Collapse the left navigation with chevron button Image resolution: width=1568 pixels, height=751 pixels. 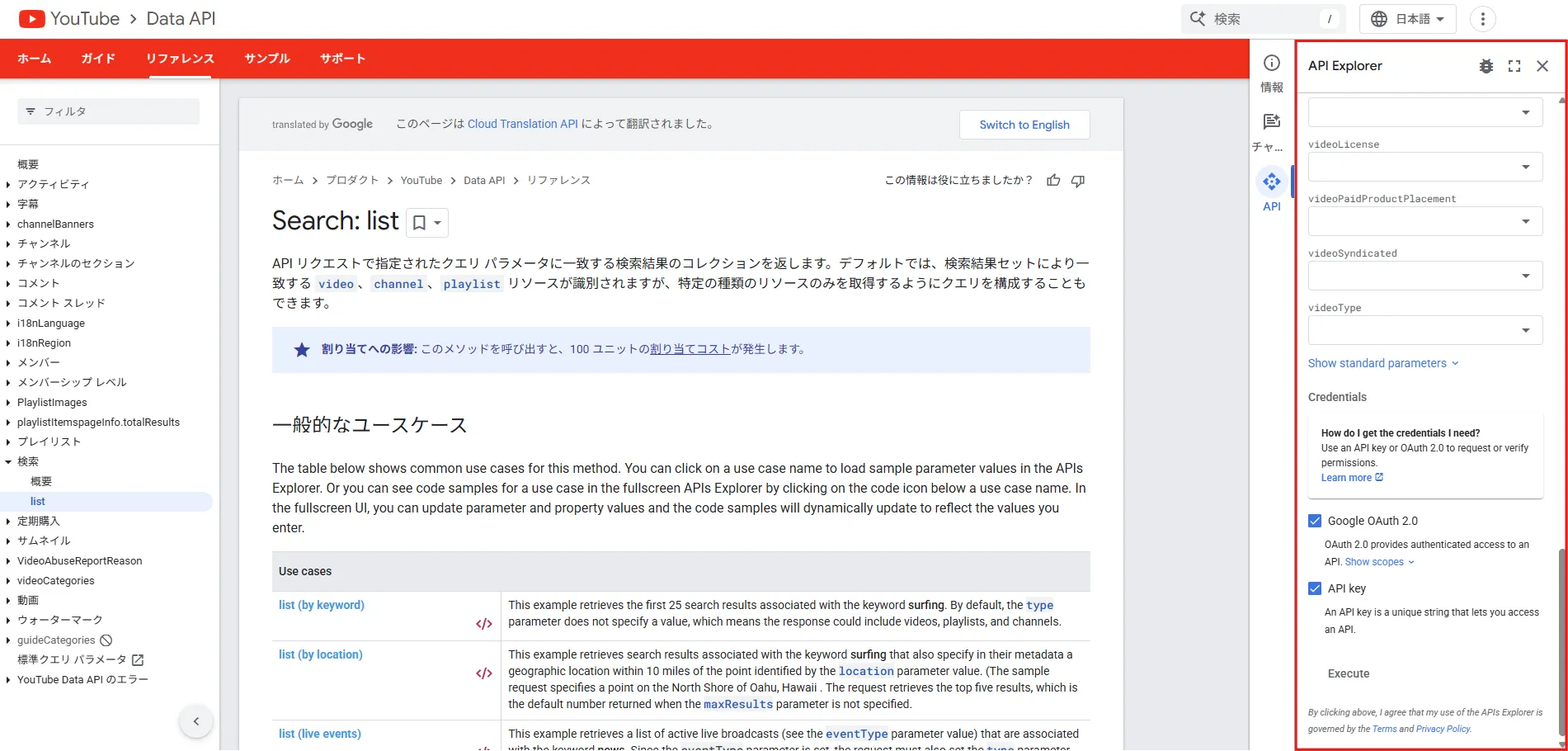(196, 721)
